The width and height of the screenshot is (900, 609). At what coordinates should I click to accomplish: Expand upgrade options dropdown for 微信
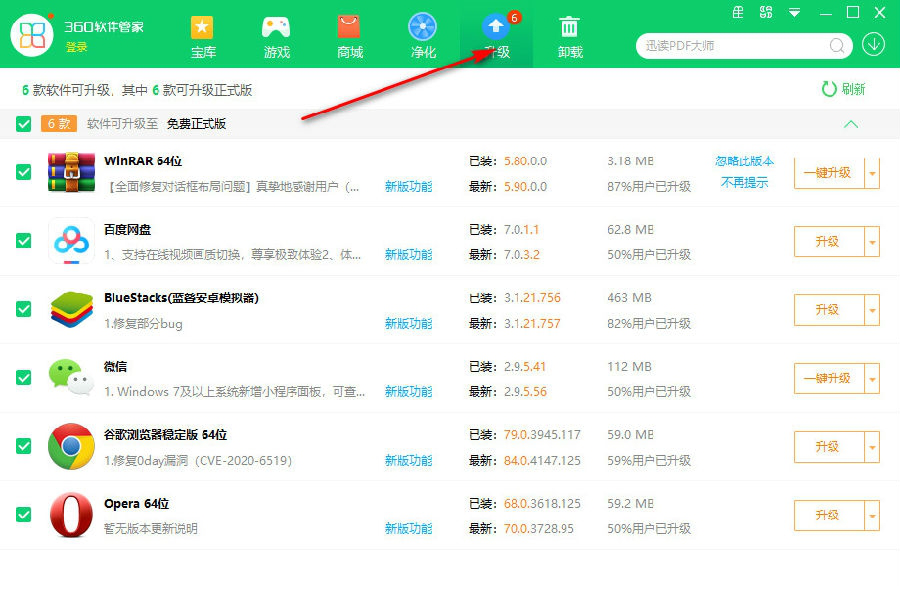tap(872, 378)
